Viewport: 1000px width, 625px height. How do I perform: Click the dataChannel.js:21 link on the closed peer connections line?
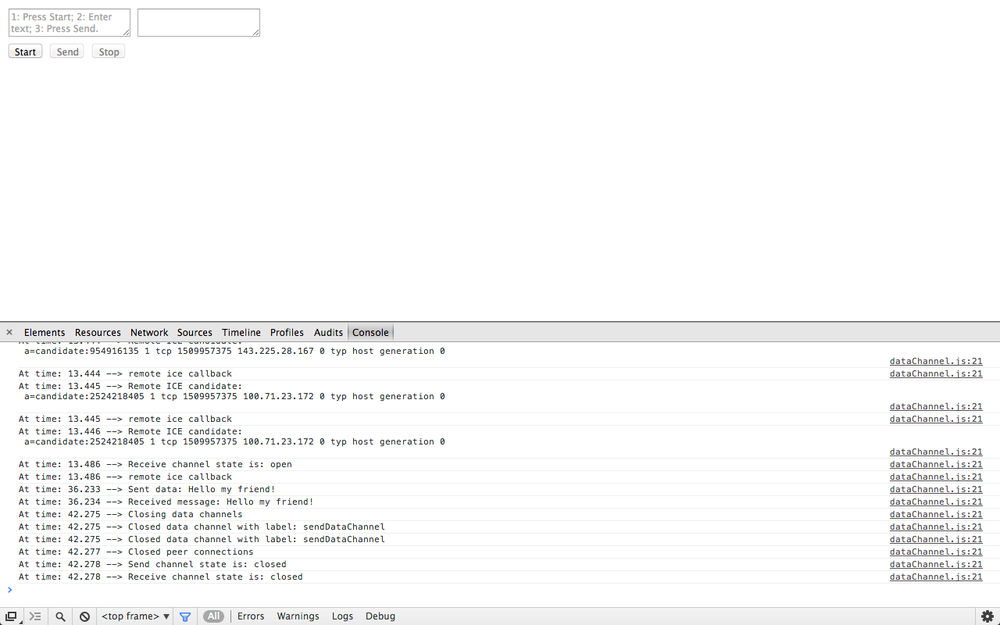tap(935, 551)
